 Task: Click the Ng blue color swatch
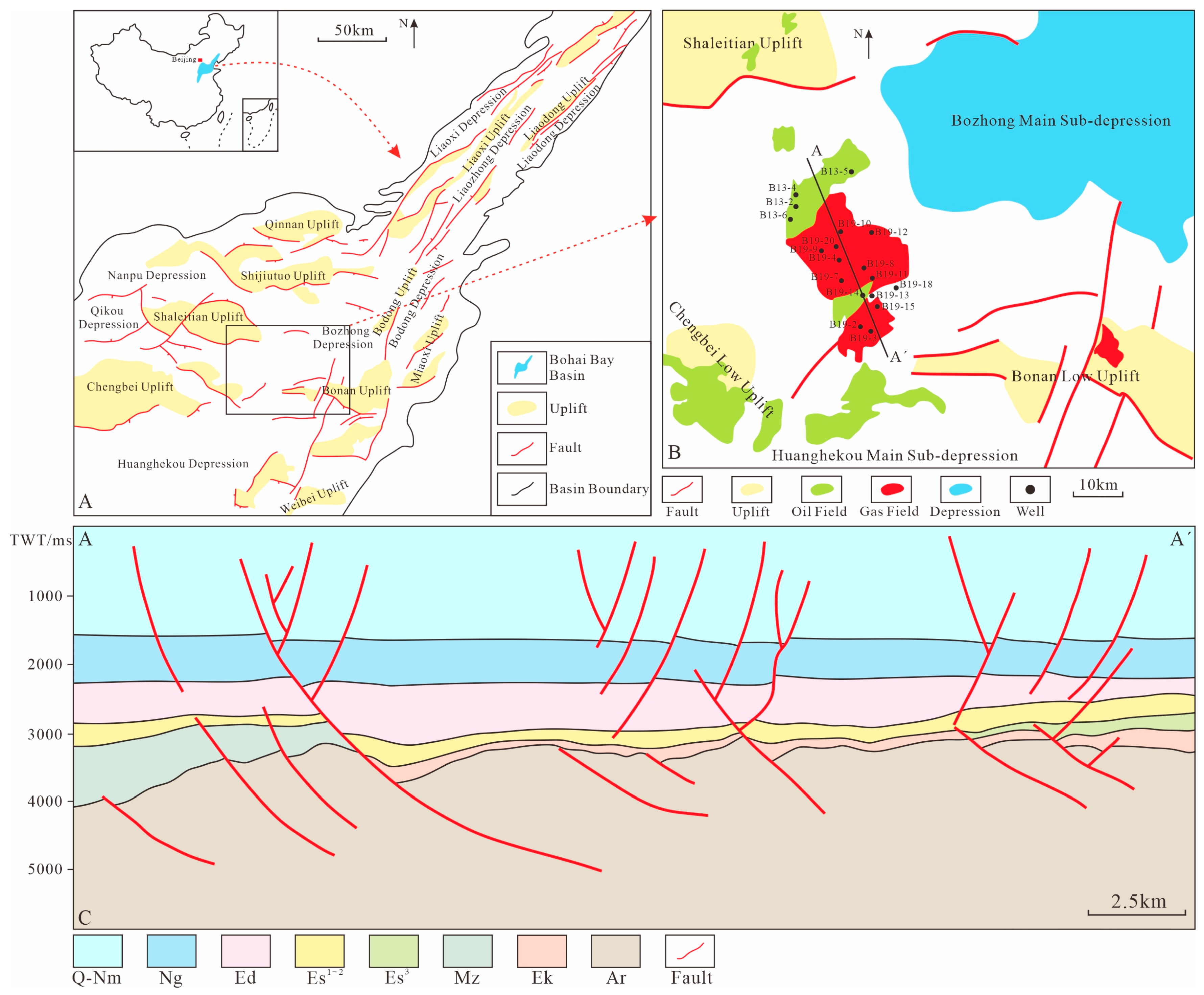[171, 951]
